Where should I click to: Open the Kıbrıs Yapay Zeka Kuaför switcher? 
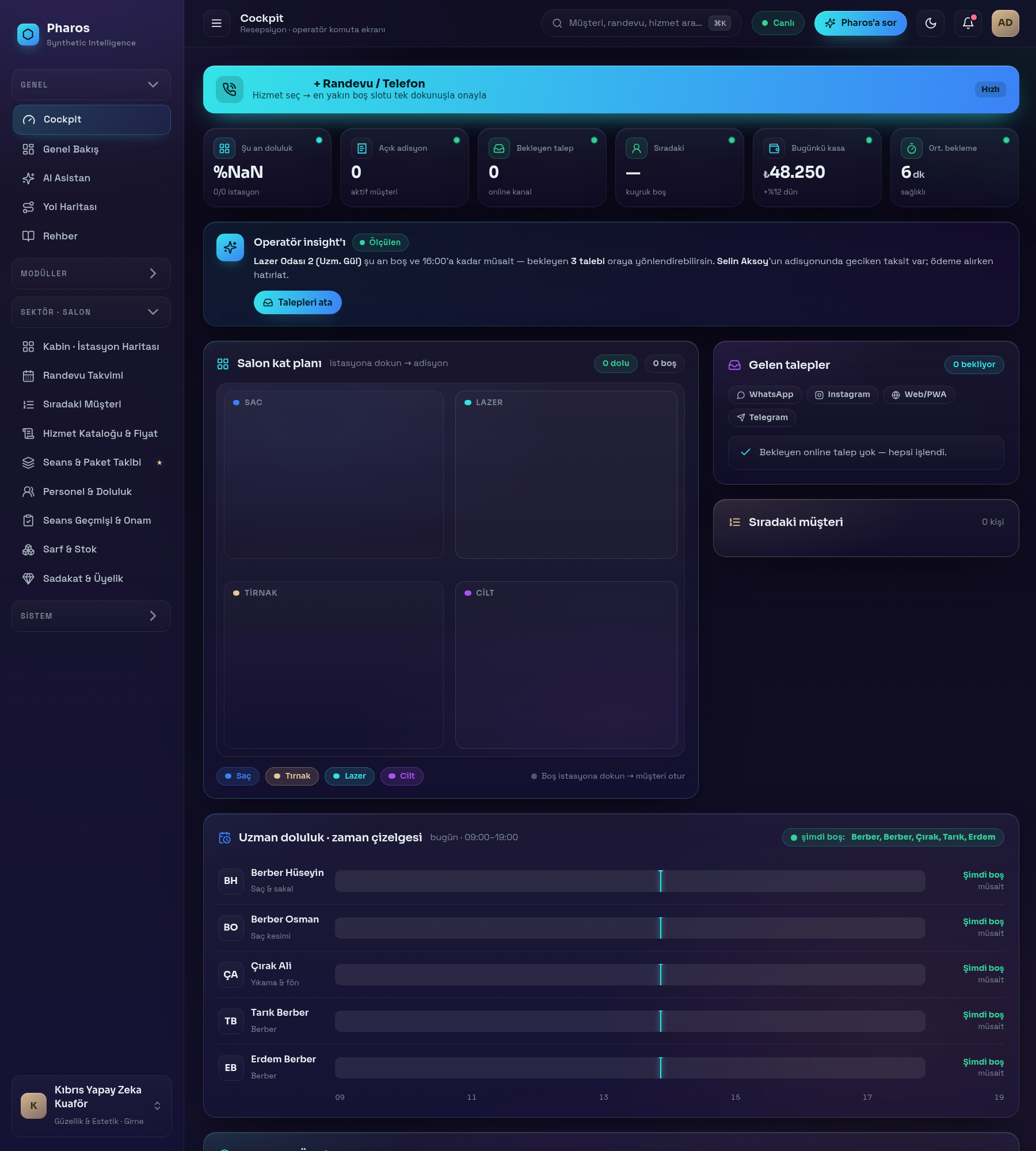[92, 1106]
